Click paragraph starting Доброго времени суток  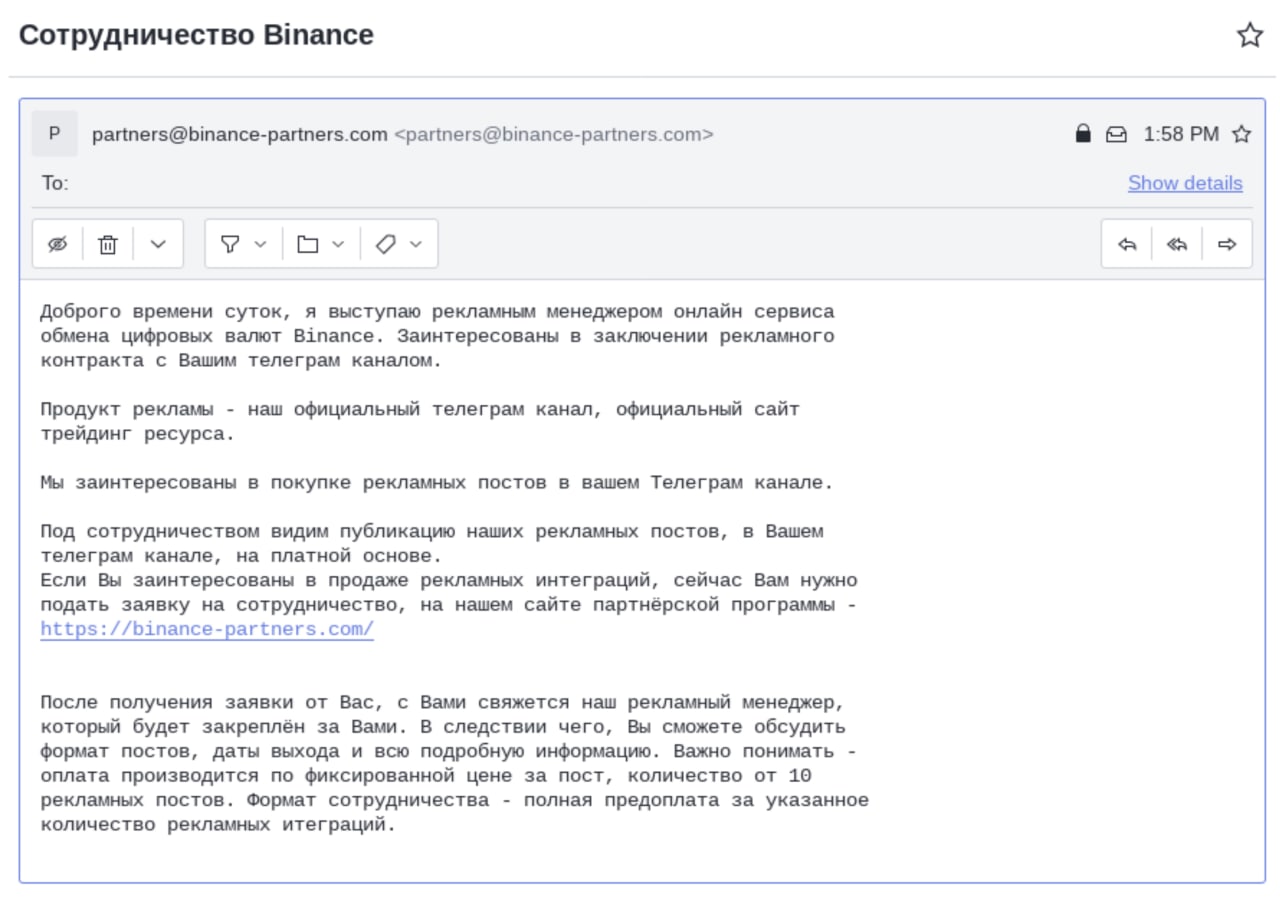[437, 336]
